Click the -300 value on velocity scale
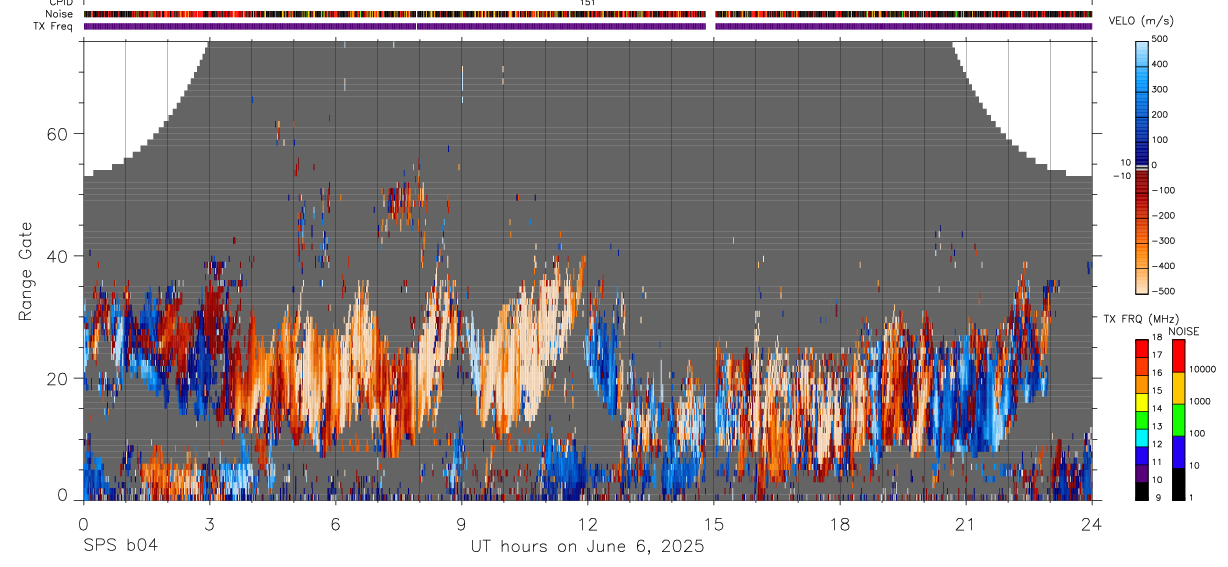The width and height of the screenshot is (1228, 567). (1163, 241)
